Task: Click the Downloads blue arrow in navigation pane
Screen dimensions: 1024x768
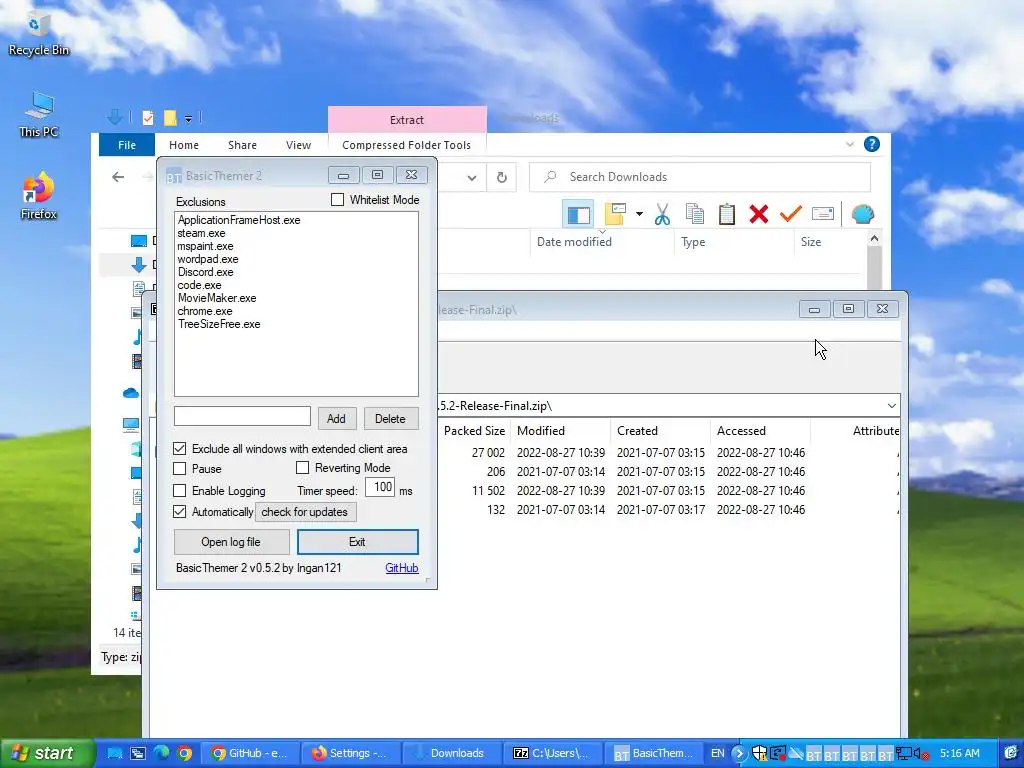Action: (x=138, y=264)
